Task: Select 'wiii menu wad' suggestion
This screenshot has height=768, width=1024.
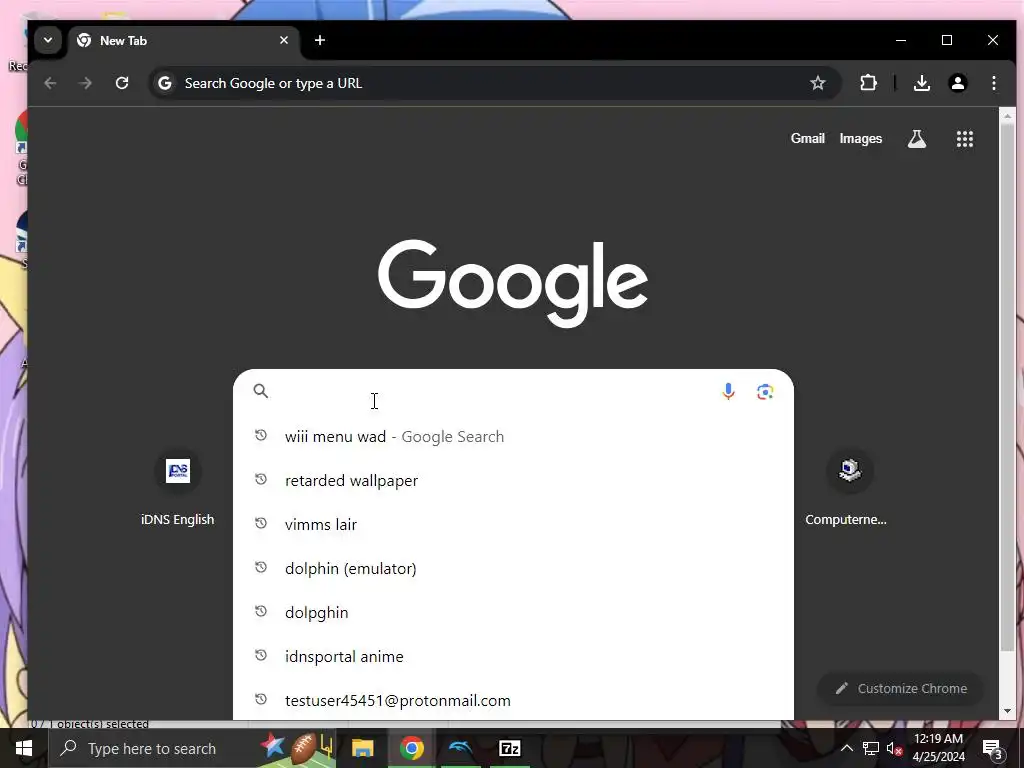Action: point(513,436)
